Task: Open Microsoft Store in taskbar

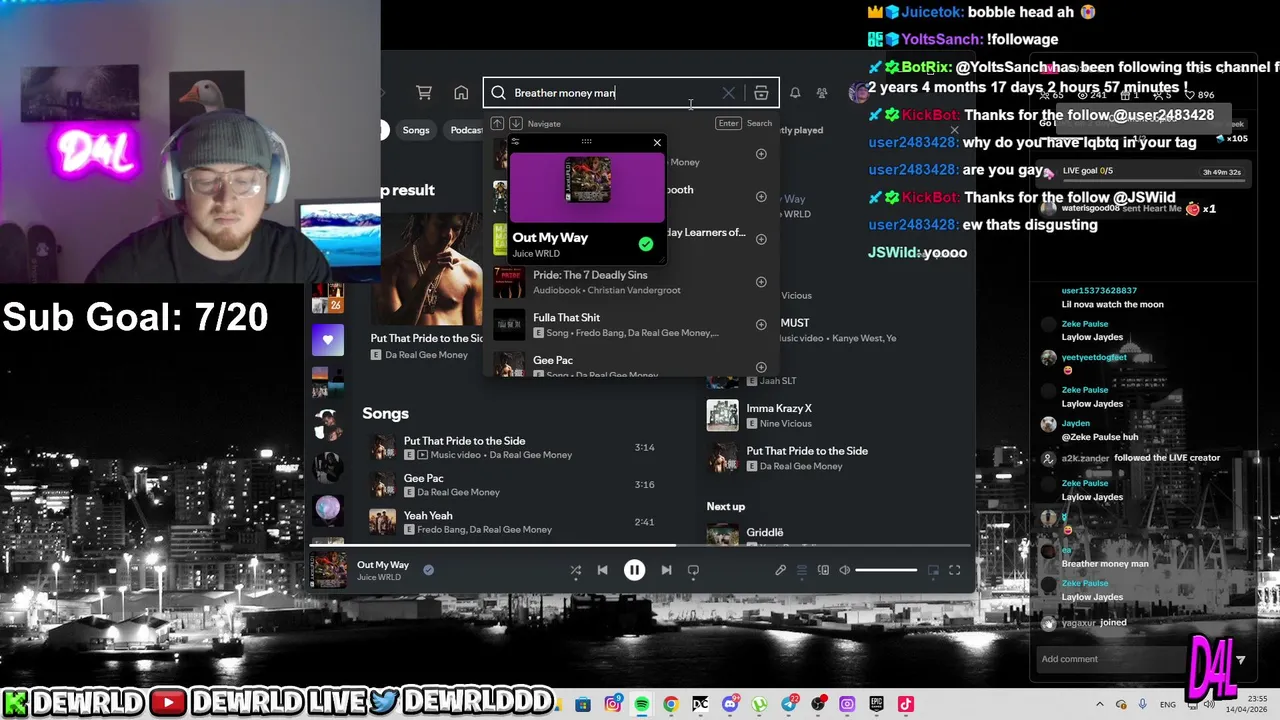Action: coord(583,704)
